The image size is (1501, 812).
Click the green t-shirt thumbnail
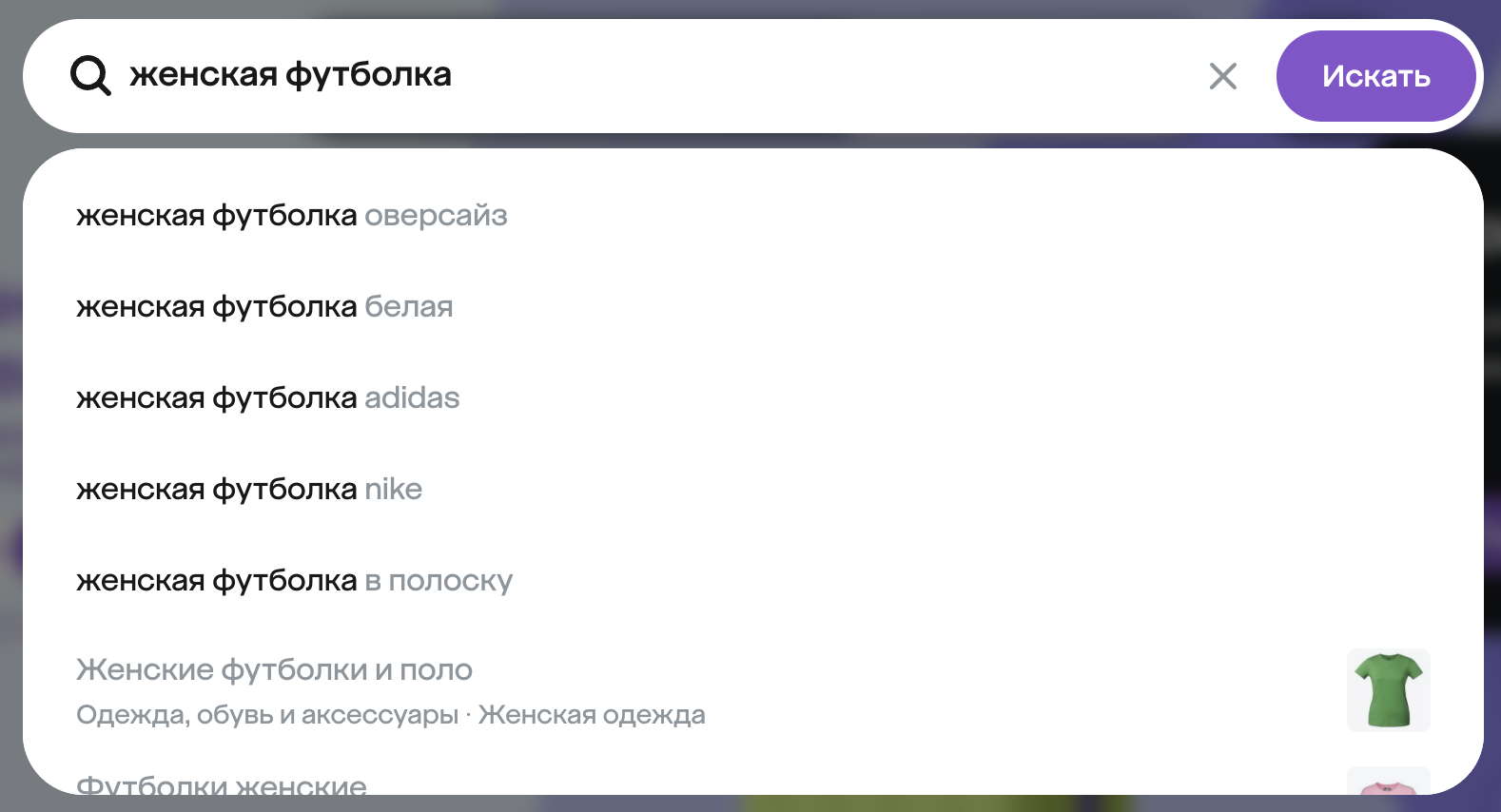[x=1389, y=690]
